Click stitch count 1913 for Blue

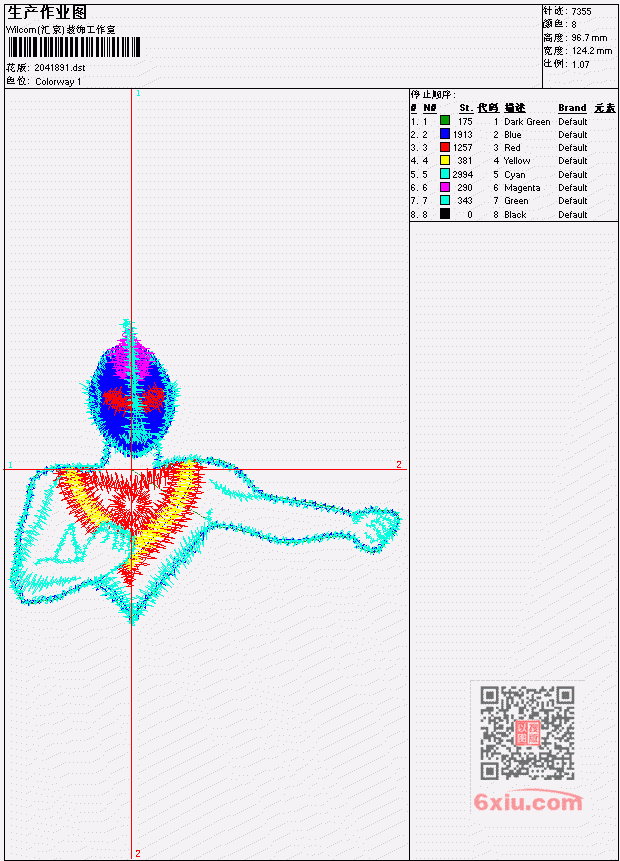click(462, 135)
